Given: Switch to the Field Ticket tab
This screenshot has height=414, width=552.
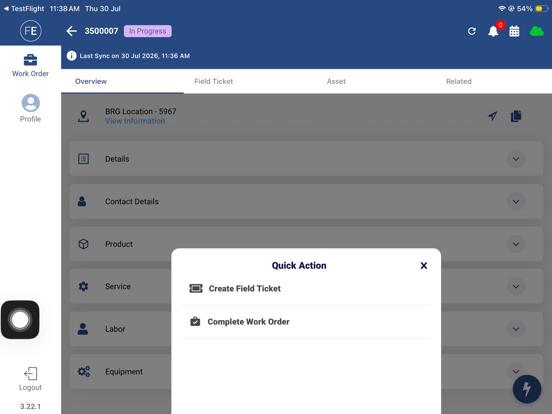Looking at the screenshot, I should (x=214, y=81).
